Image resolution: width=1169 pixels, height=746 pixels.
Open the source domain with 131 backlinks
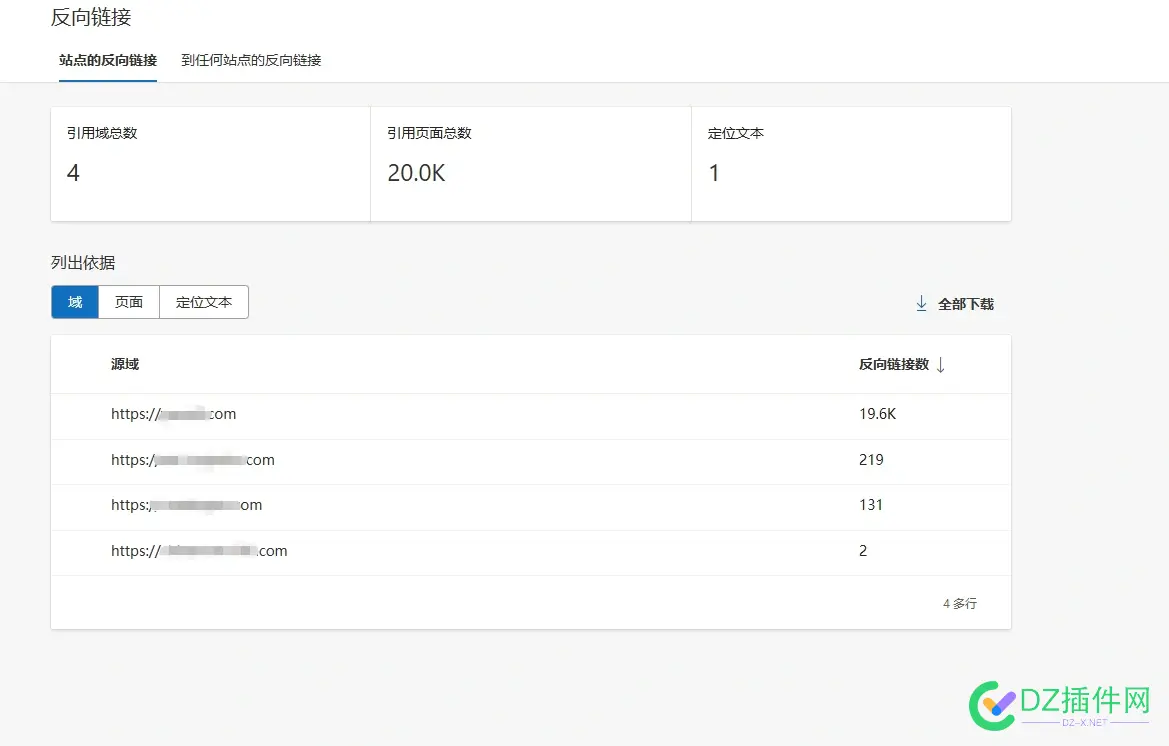coord(187,505)
